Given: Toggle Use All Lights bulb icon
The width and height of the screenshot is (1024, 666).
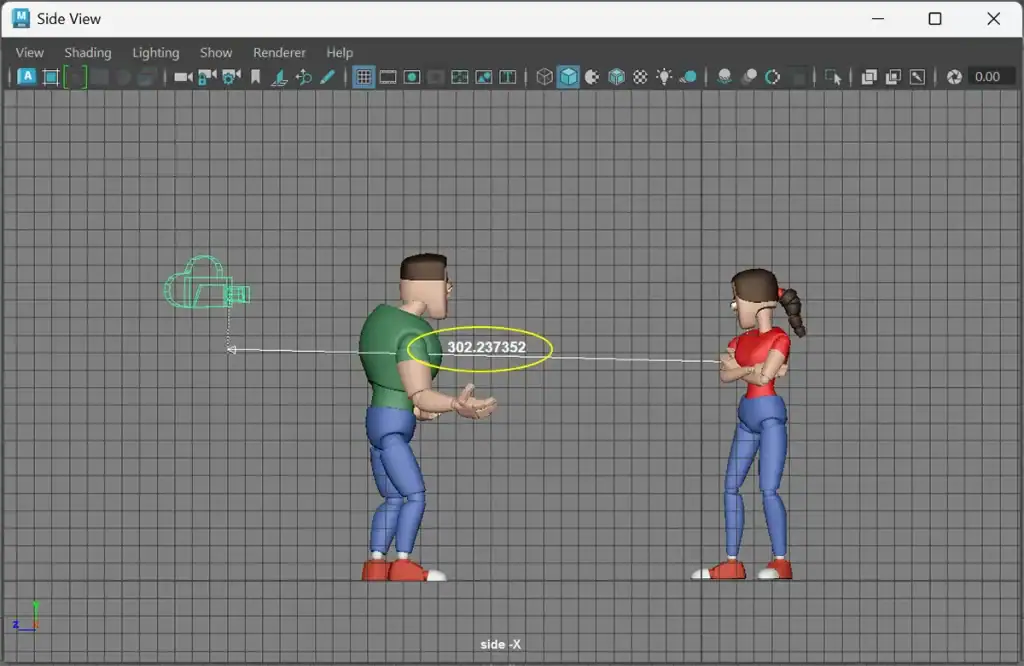Looking at the screenshot, I should [664, 77].
